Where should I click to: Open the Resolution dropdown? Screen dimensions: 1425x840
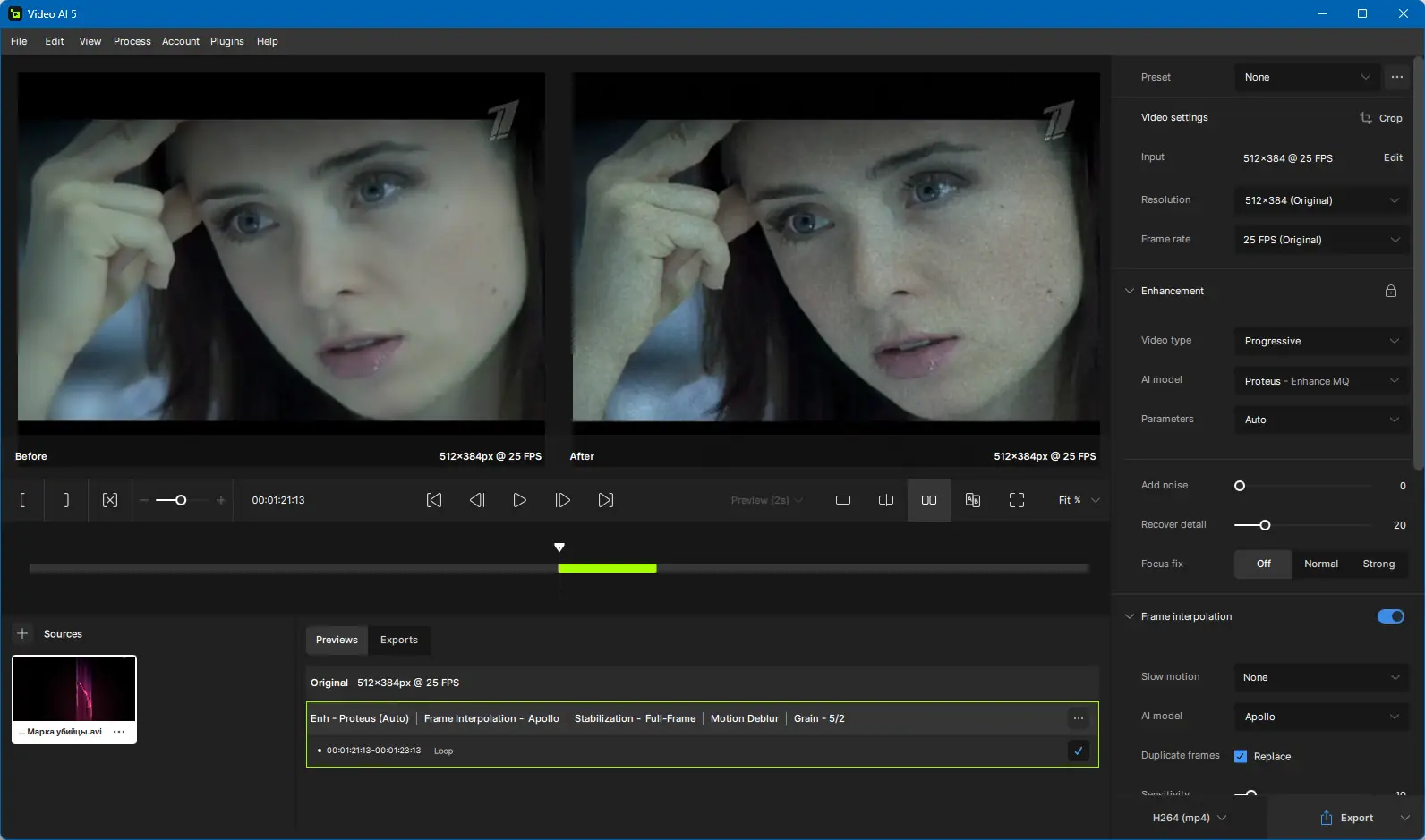1321,200
